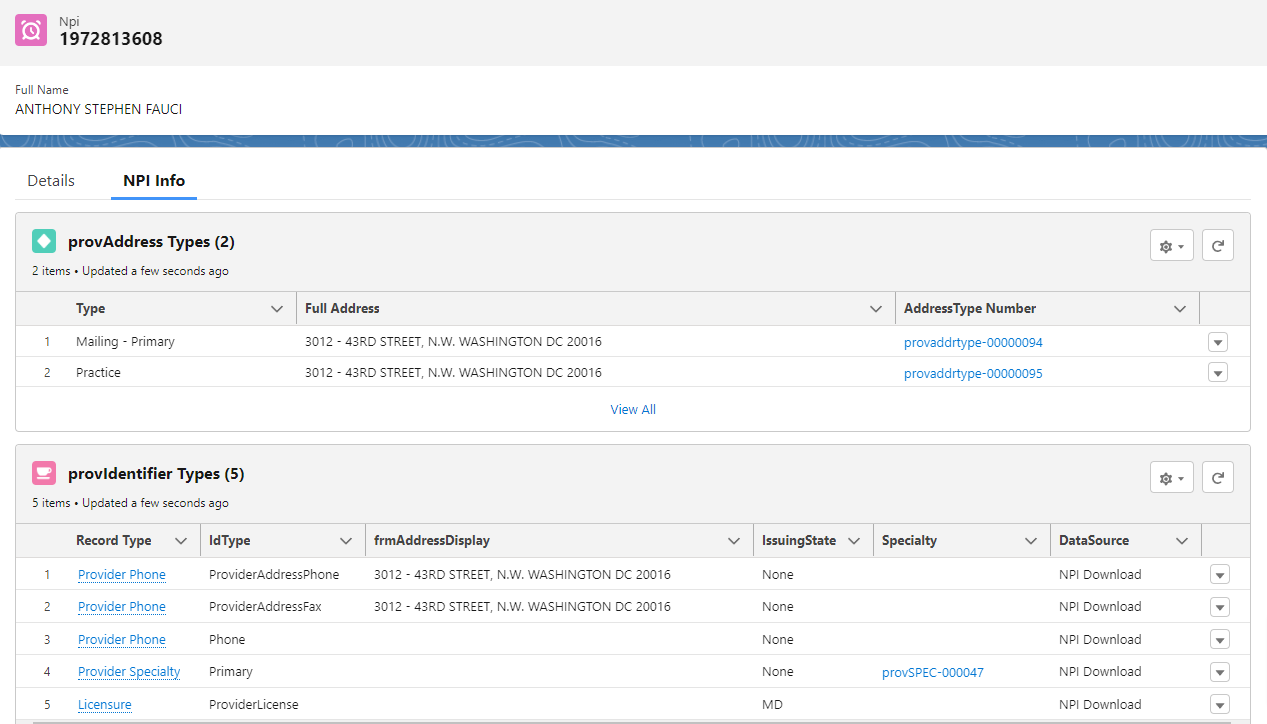This screenshot has height=724, width=1267.
Task: Click the green provAddress Types list icon
Action: pos(43,241)
